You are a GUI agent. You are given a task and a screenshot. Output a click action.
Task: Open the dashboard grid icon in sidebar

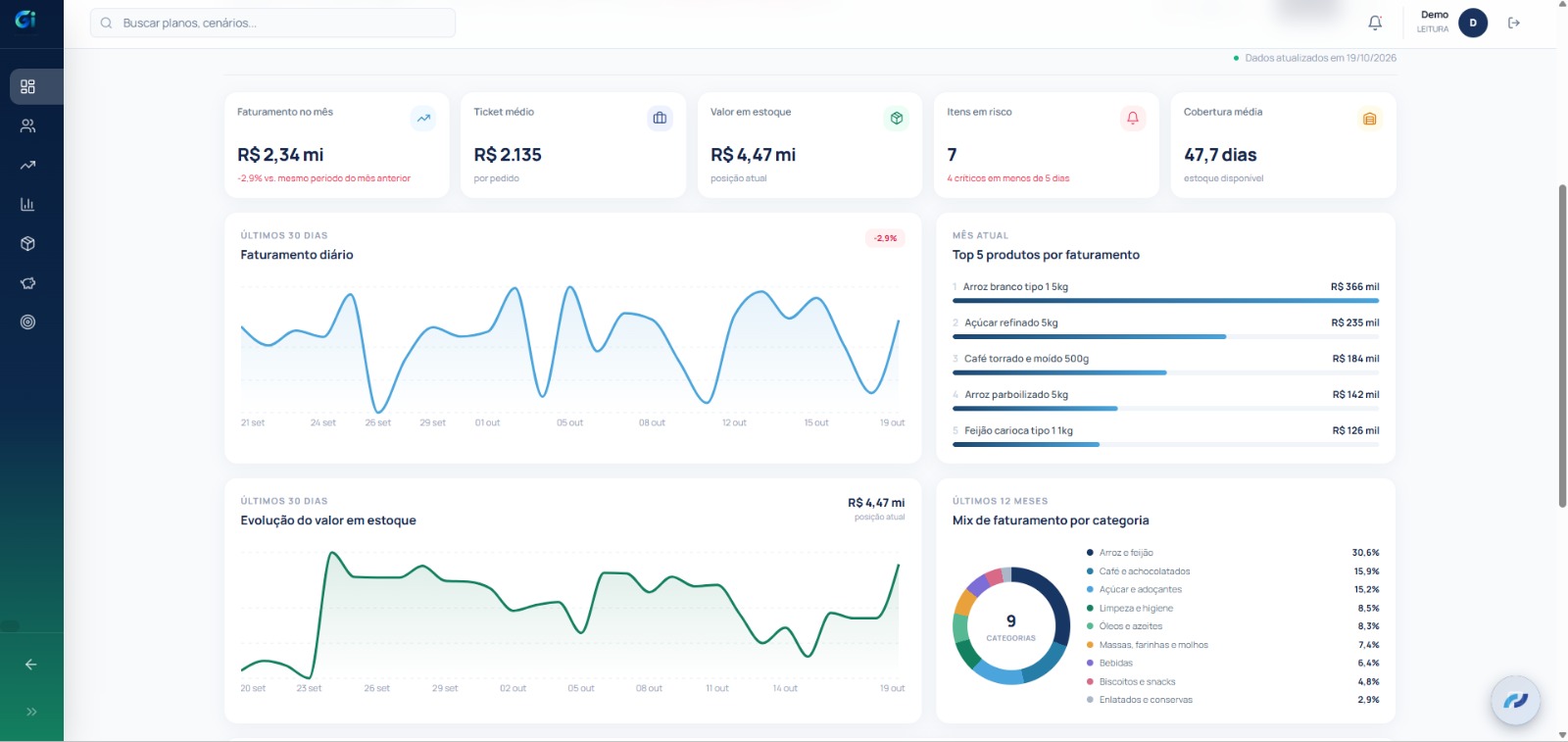click(x=27, y=86)
